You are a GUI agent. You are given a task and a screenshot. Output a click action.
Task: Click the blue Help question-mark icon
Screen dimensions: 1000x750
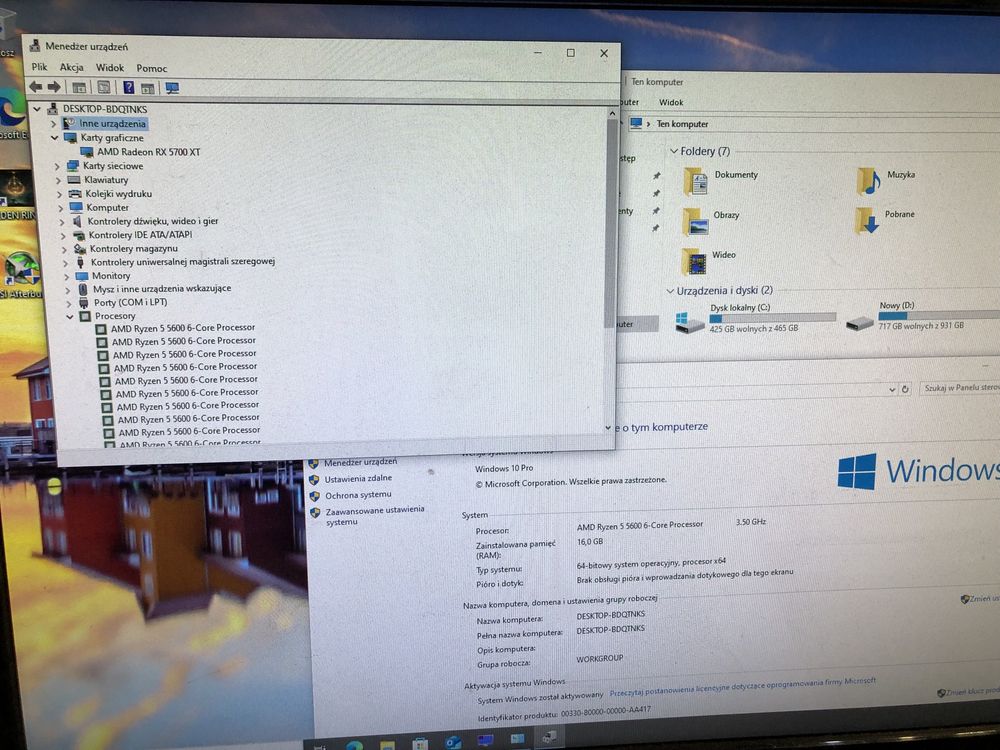click(x=128, y=87)
